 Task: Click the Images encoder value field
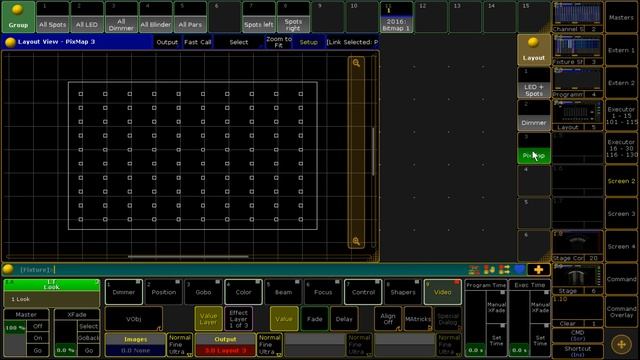coord(135,350)
